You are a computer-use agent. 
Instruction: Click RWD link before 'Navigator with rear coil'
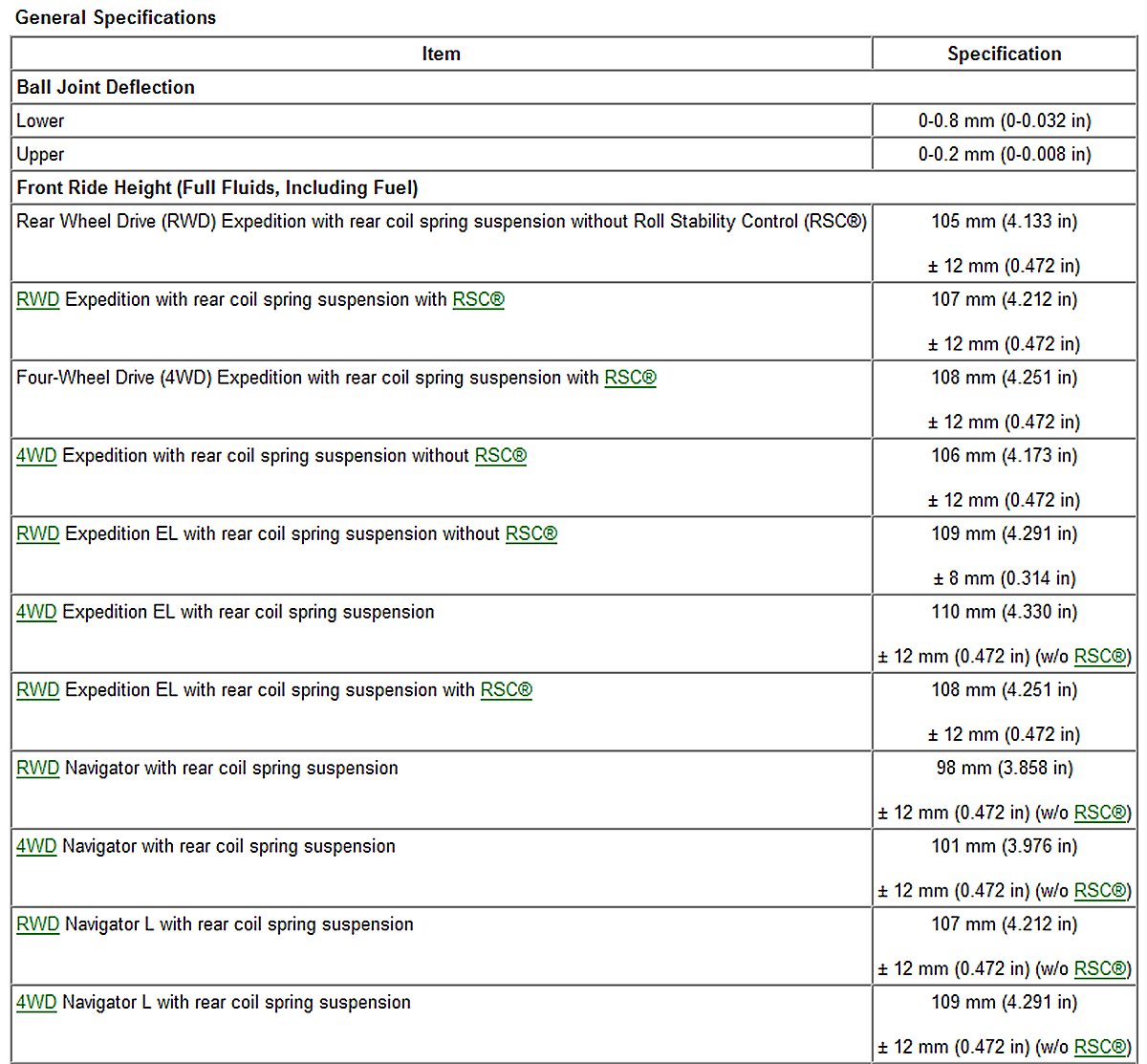[x=37, y=769]
